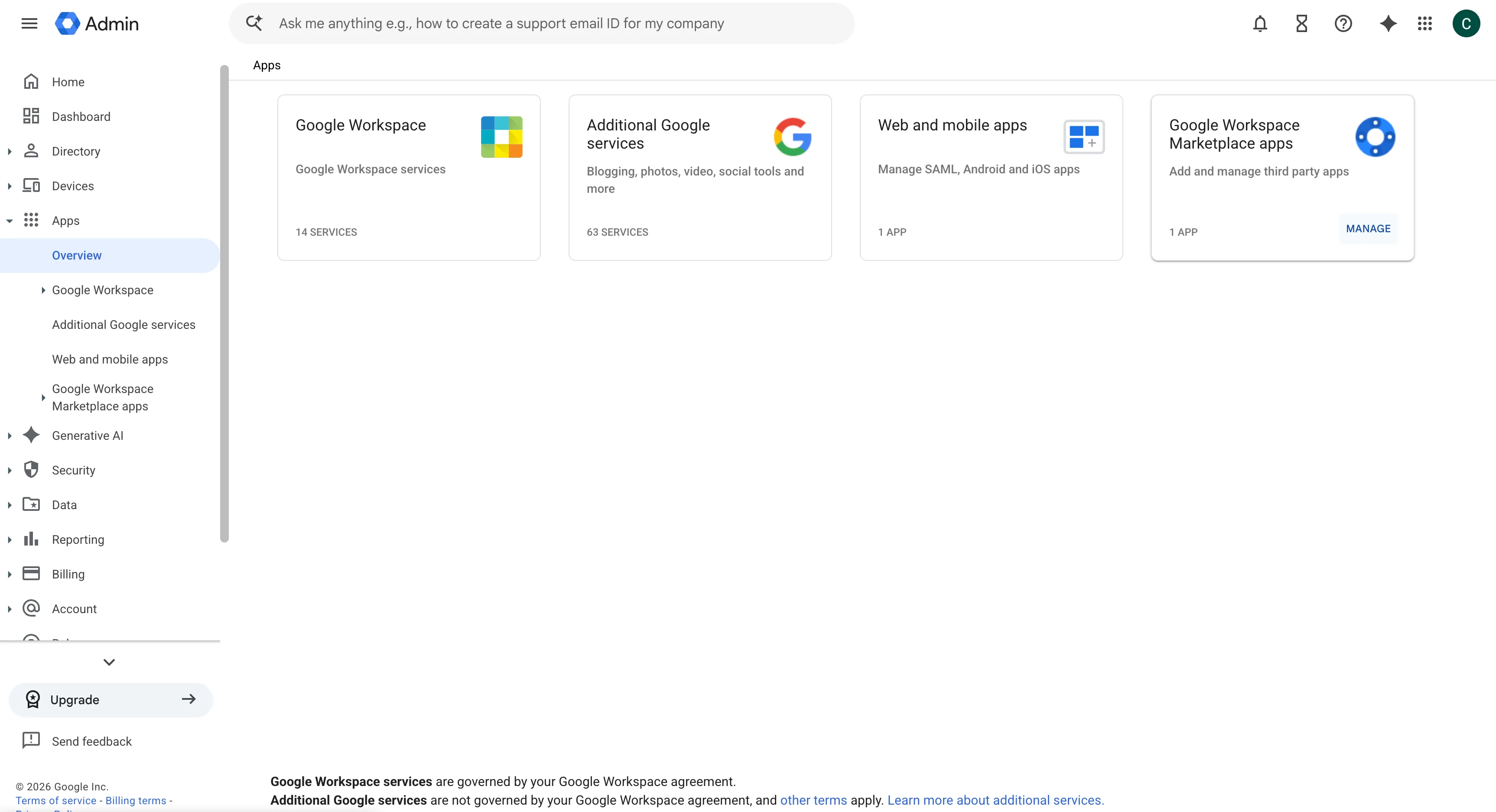Expand the Billing section arrow

(x=9, y=575)
